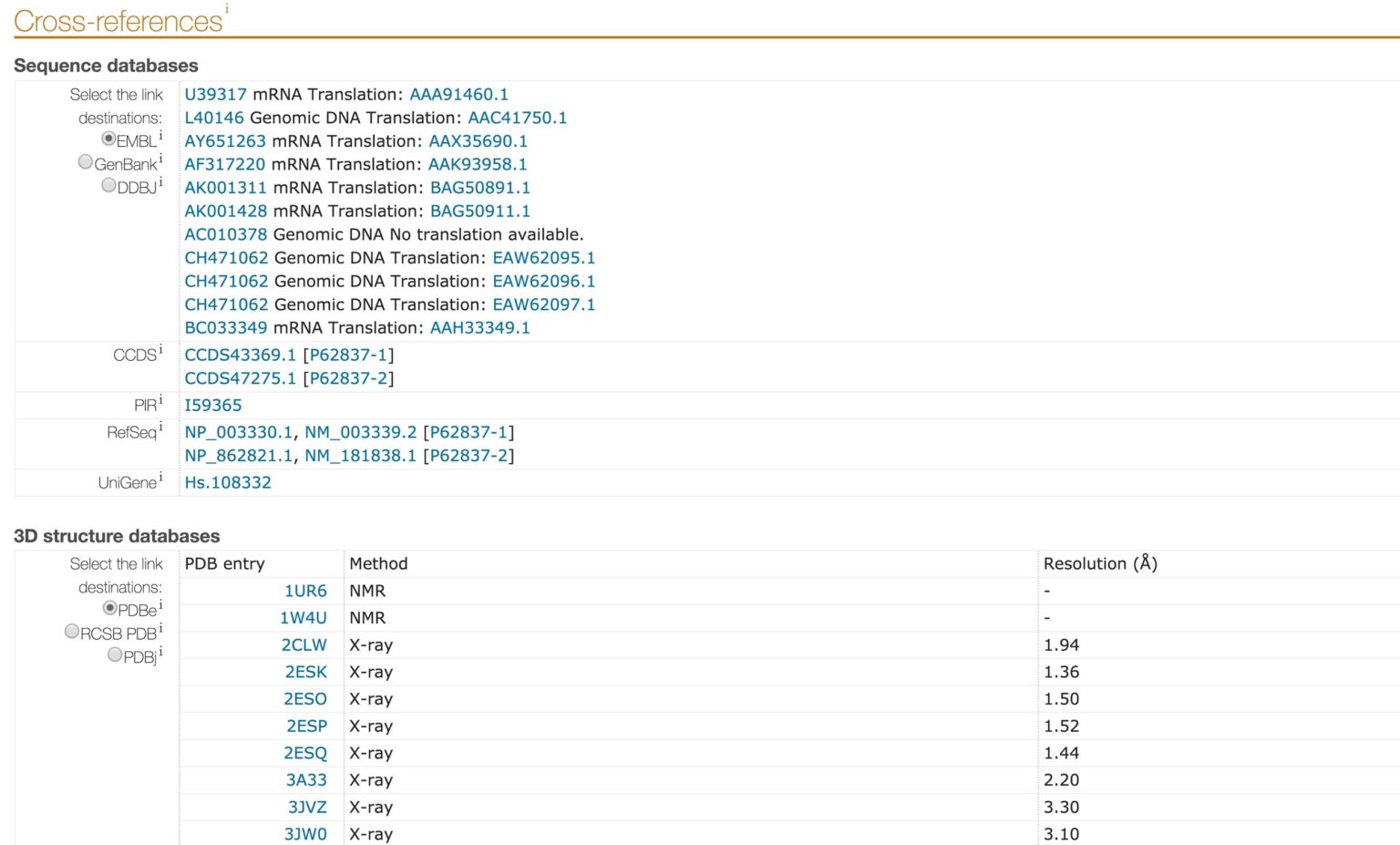Click the info icon next to RCSB PDB
The height and width of the screenshot is (845, 1400).
coord(160,628)
